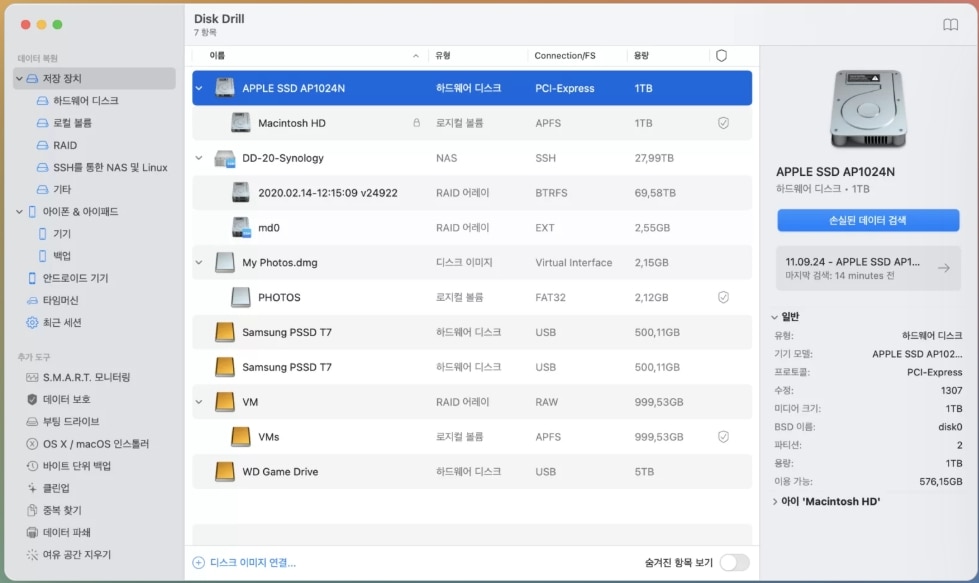Click BTRFS file system cell
This screenshot has height=583, width=979.
[x=551, y=193]
